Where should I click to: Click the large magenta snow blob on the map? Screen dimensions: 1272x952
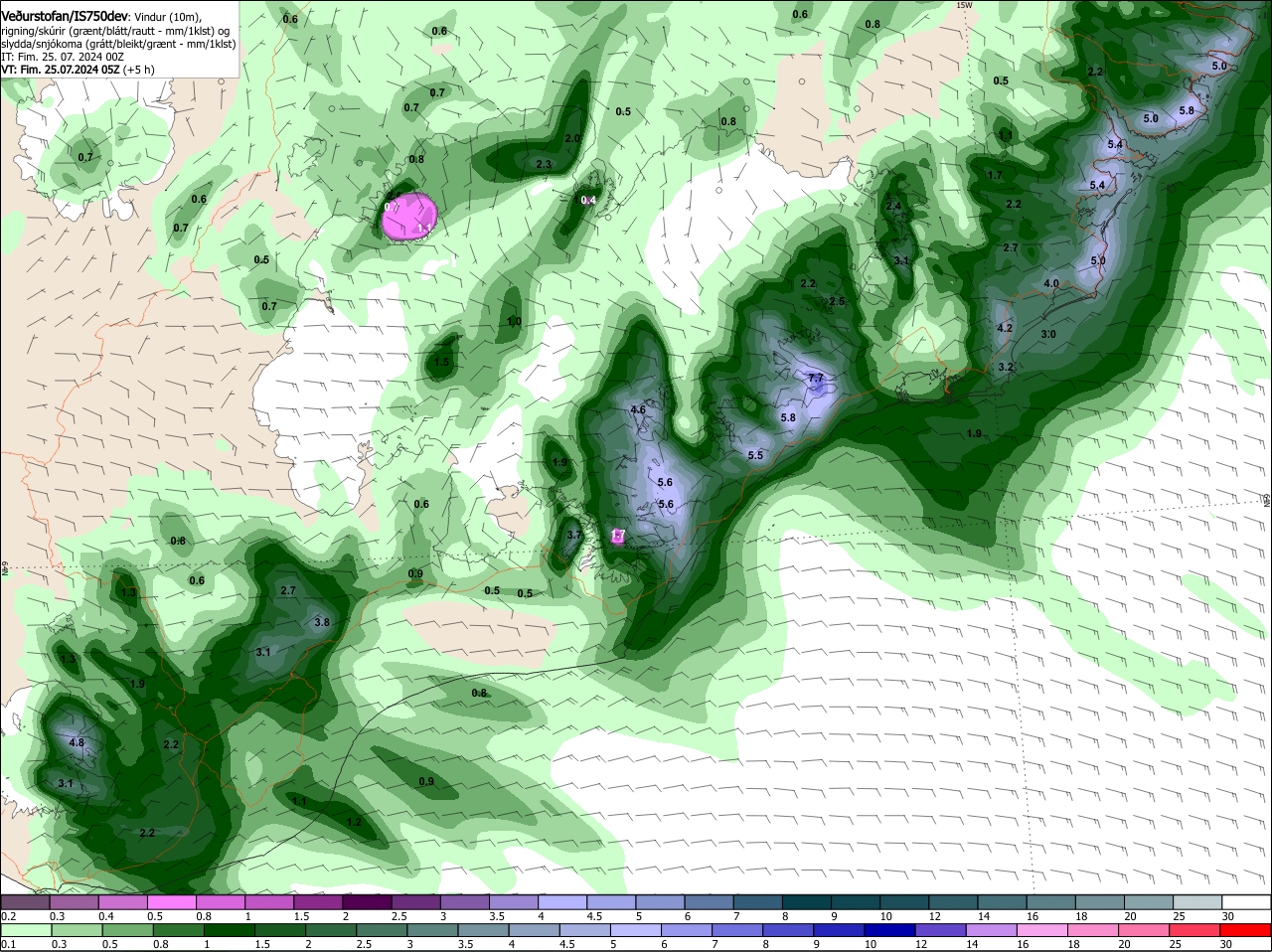pyautogui.click(x=409, y=217)
